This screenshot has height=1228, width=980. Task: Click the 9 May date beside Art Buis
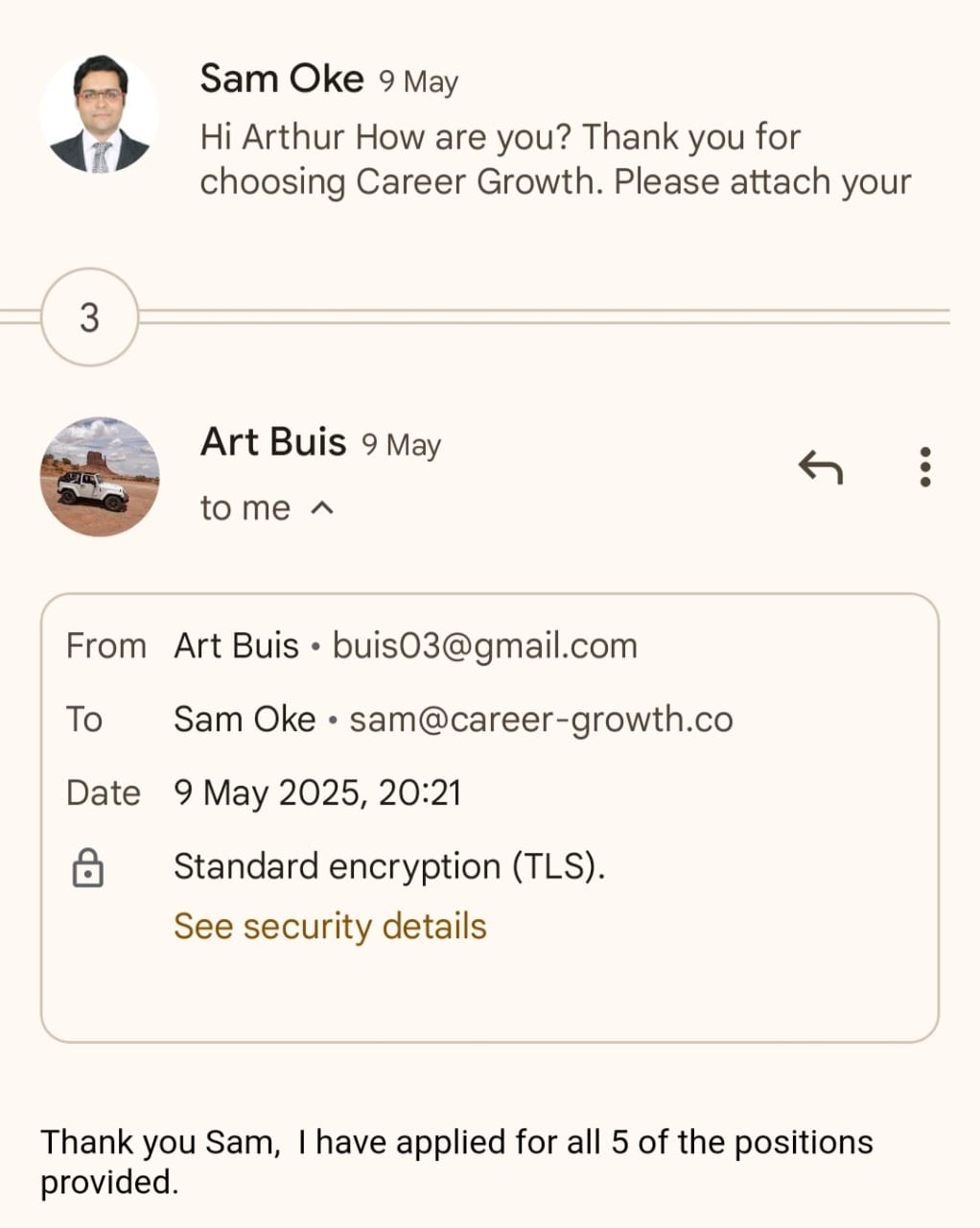tap(401, 445)
